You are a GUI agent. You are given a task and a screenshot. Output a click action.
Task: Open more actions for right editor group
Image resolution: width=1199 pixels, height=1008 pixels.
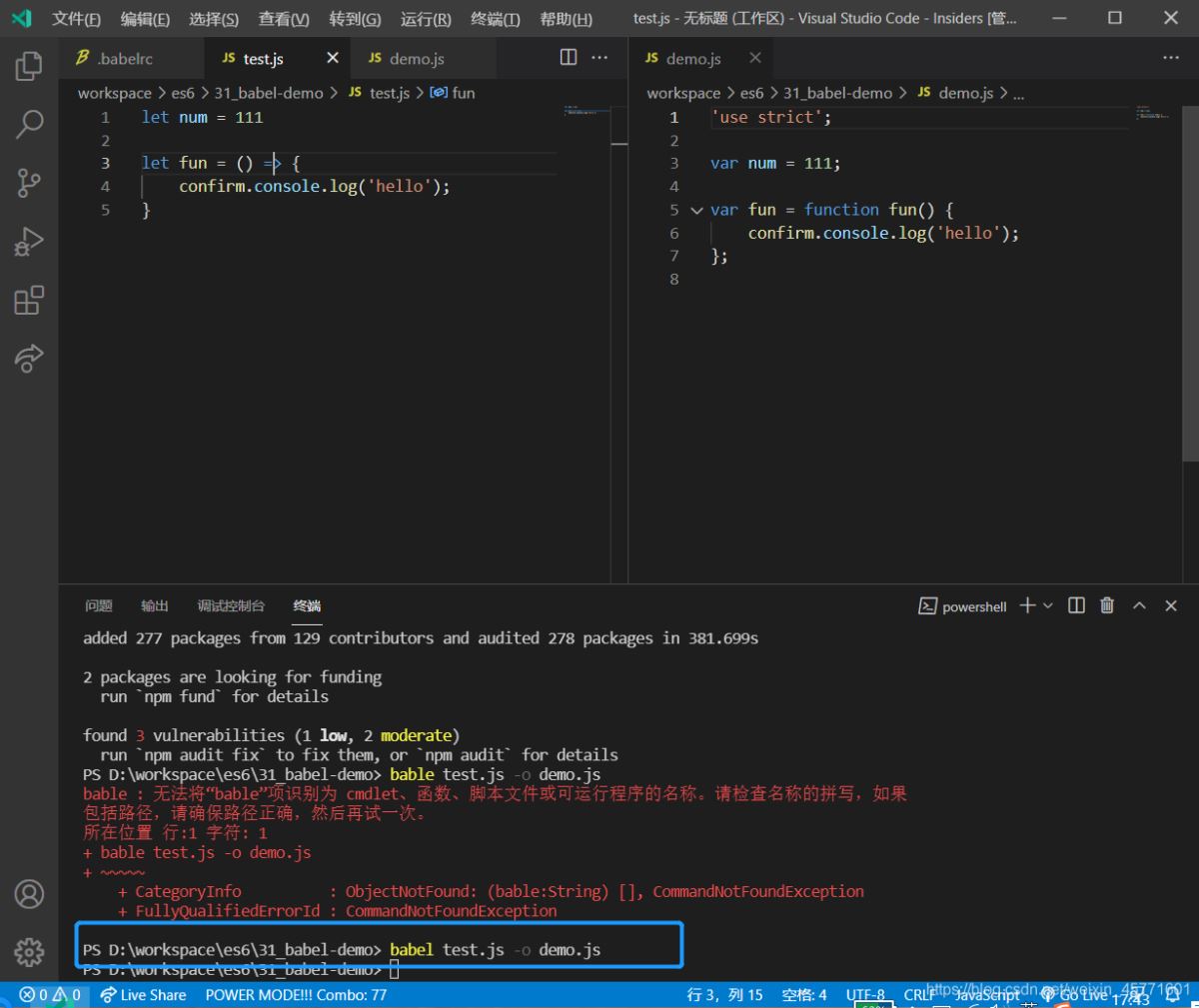(x=1171, y=58)
